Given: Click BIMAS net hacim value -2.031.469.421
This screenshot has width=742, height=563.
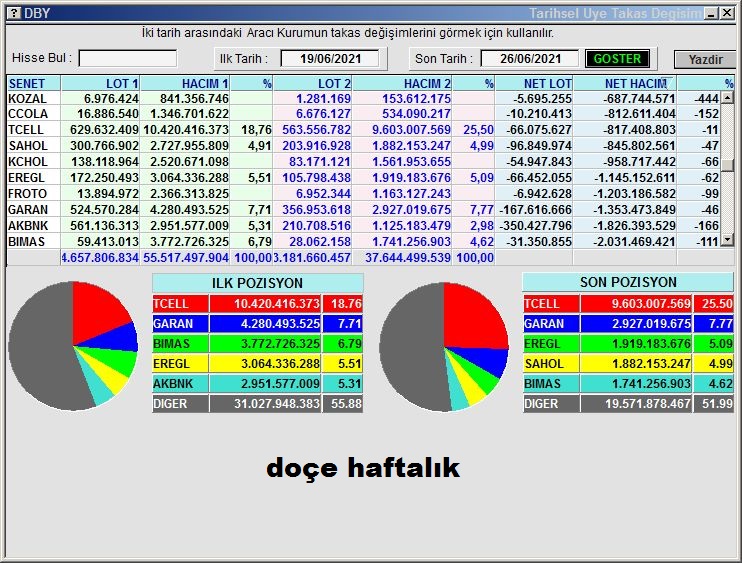Looking at the screenshot, I should pyautogui.click(x=634, y=242).
